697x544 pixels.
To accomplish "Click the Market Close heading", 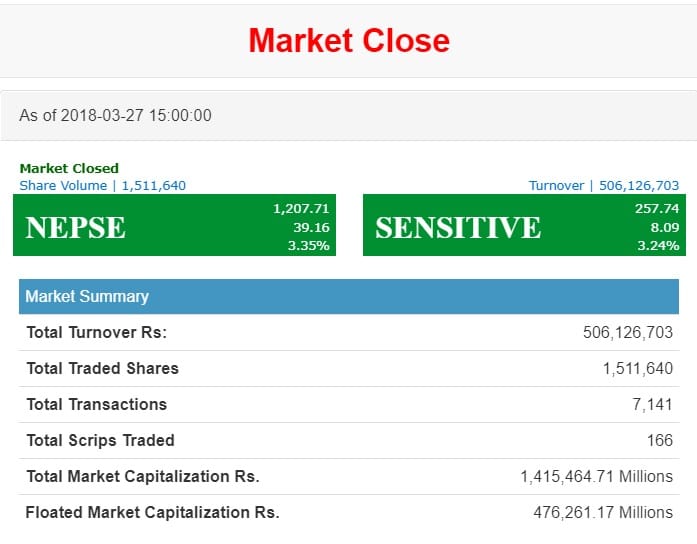I will [x=349, y=41].
